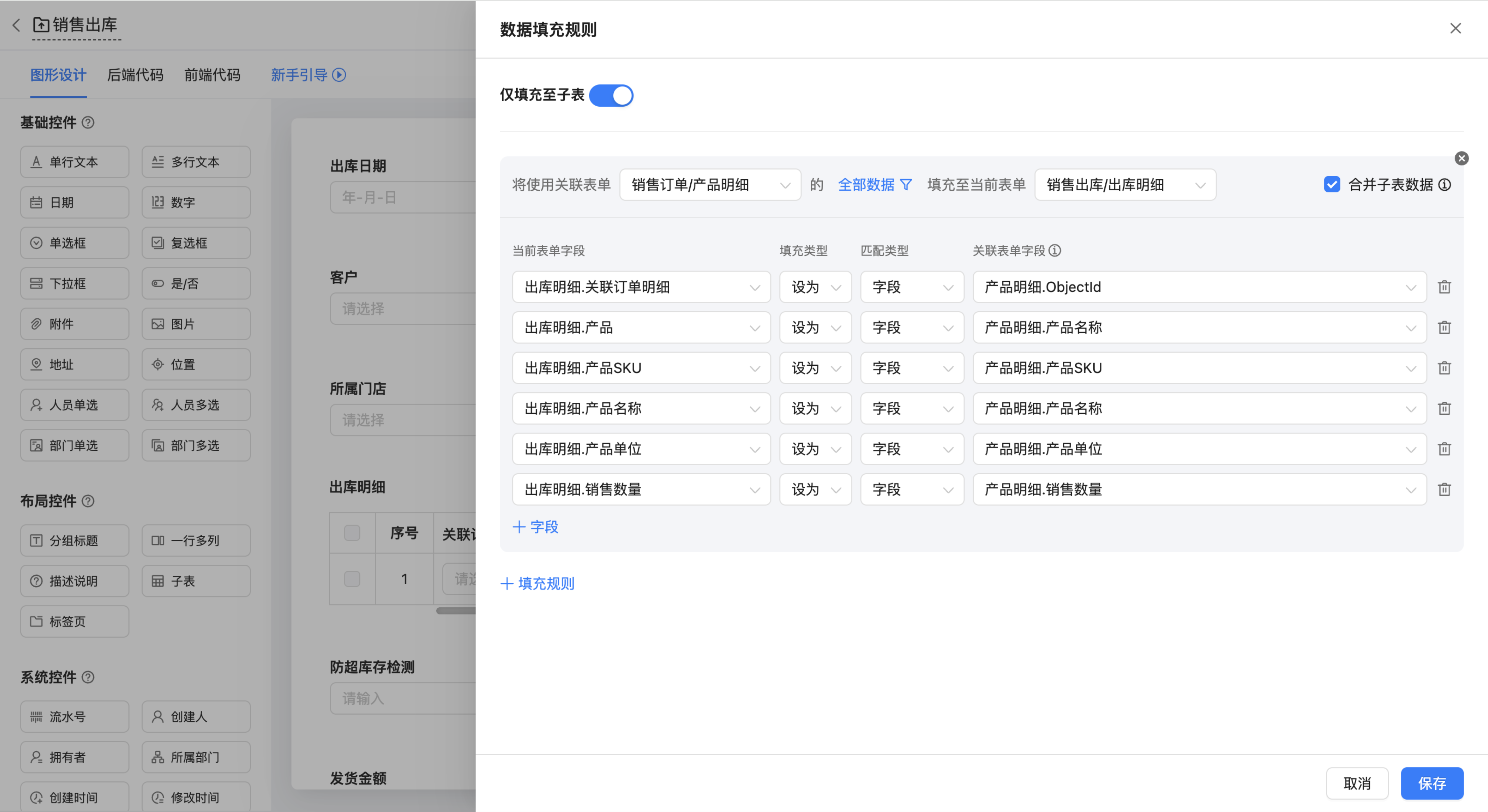
Task: Check the row 1 checkbox in 出库明细 table
Action: coord(352,579)
